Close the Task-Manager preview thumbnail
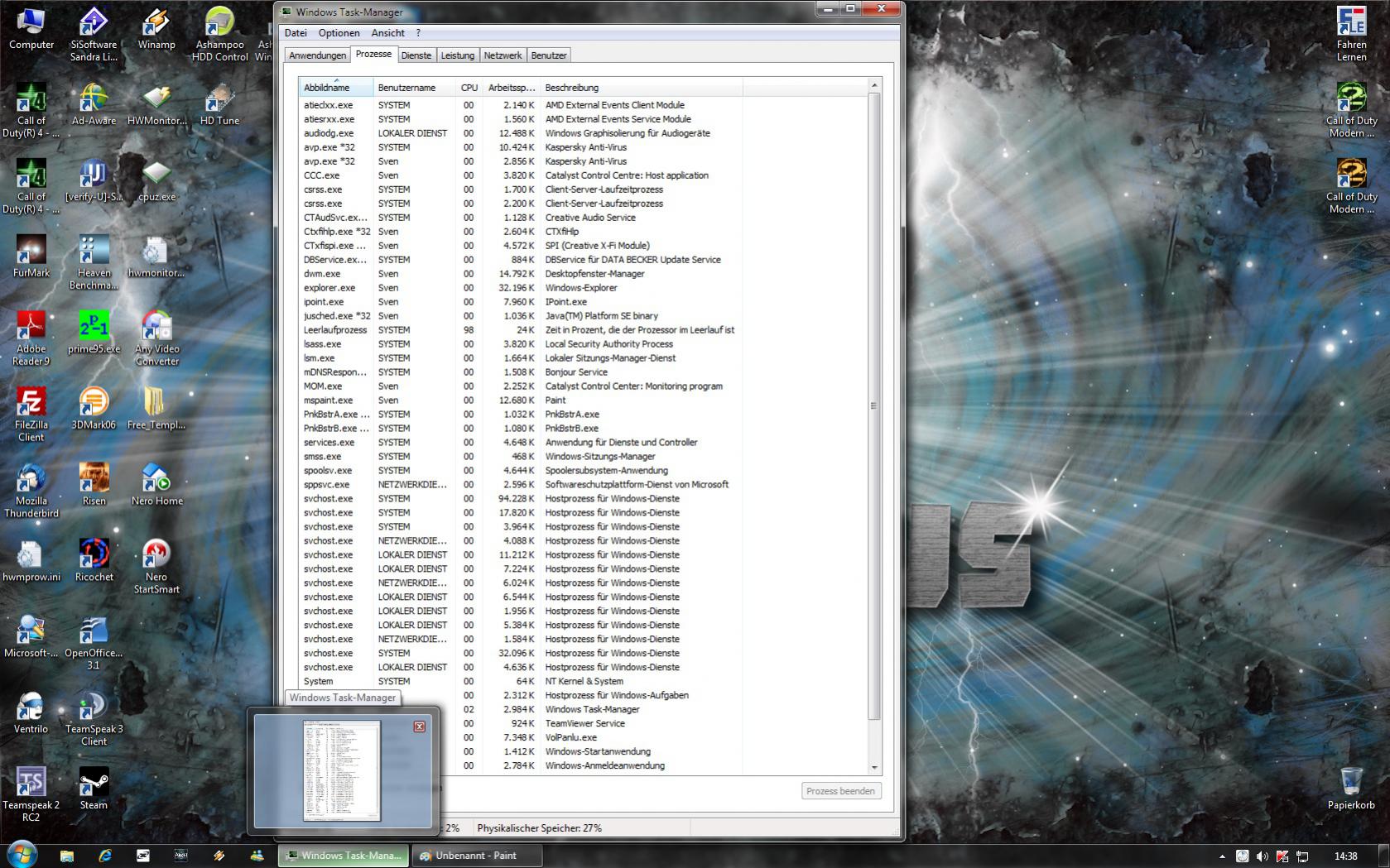Viewport: 1390px width, 868px height. [420, 727]
